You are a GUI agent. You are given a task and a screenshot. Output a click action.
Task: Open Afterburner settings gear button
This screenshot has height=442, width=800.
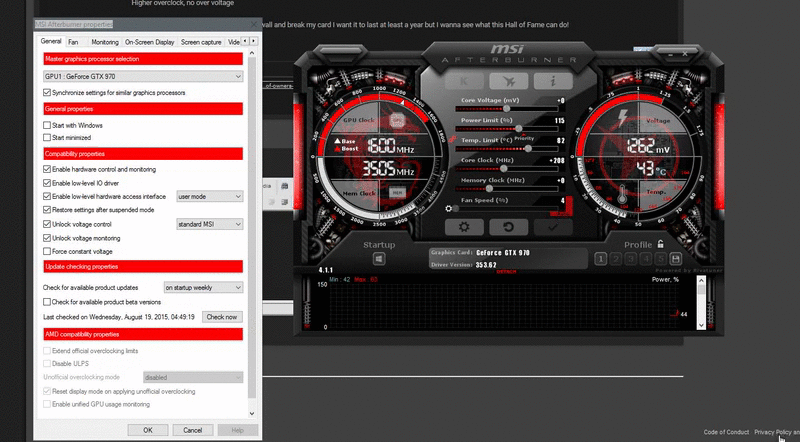click(464, 227)
